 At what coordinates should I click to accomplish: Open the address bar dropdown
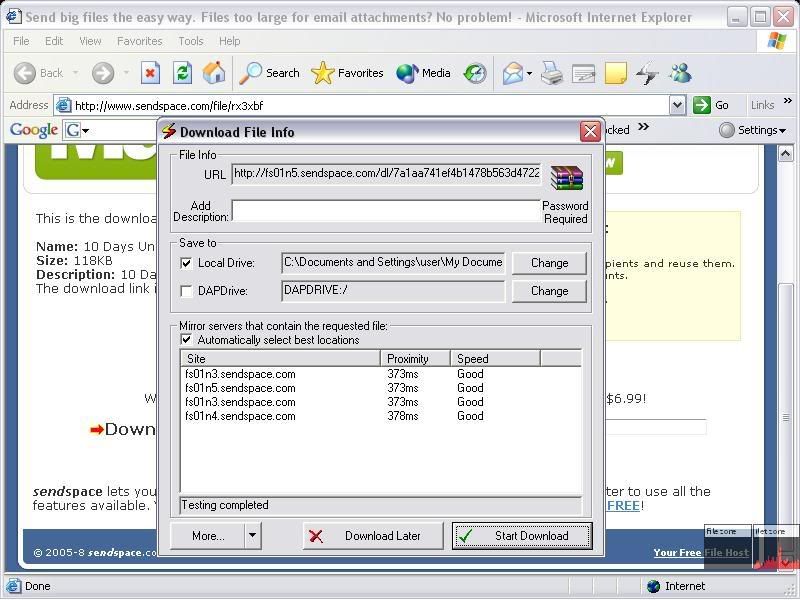click(677, 105)
